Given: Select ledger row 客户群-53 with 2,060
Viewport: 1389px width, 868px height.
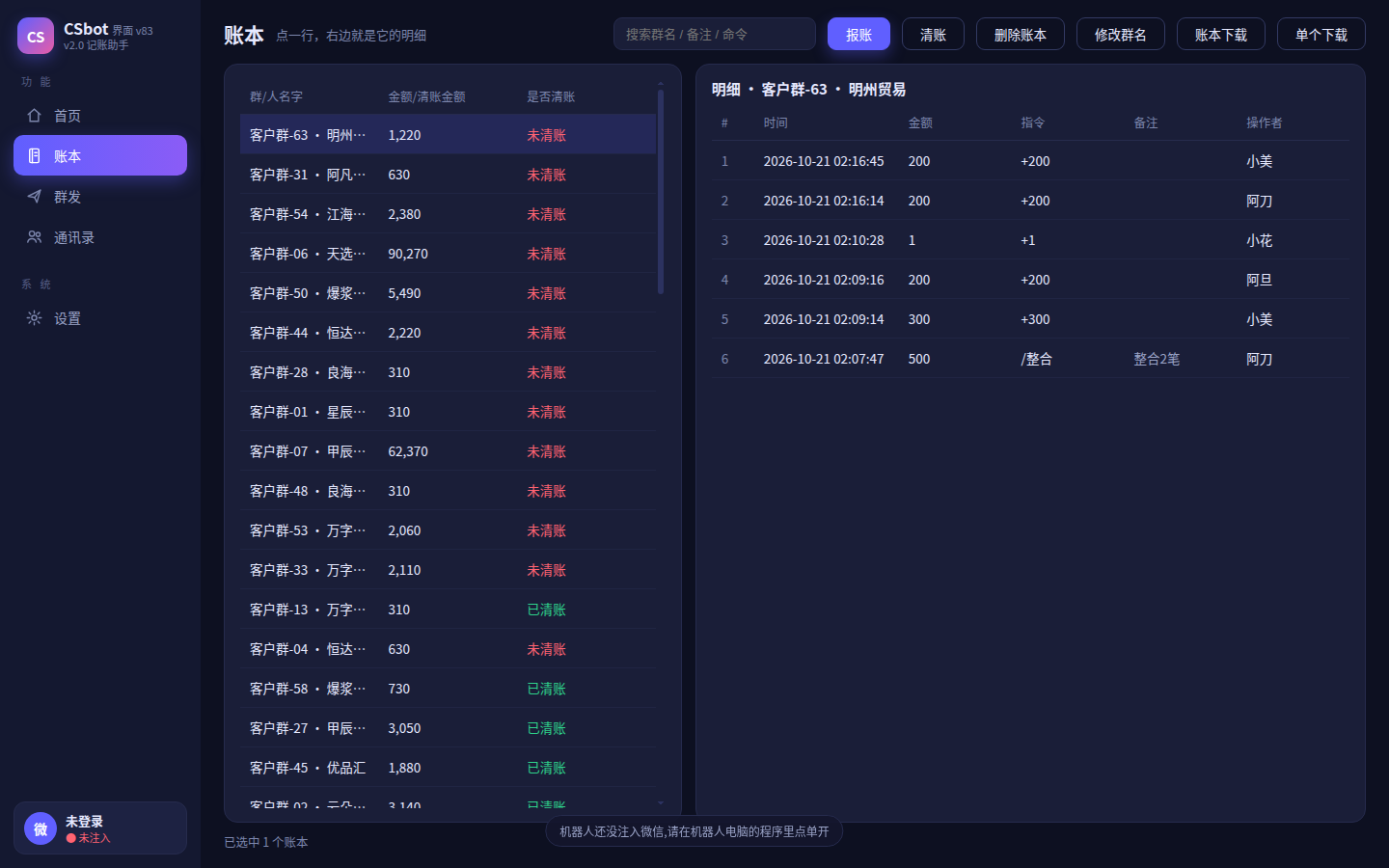Looking at the screenshot, I should tap(448, 530).
